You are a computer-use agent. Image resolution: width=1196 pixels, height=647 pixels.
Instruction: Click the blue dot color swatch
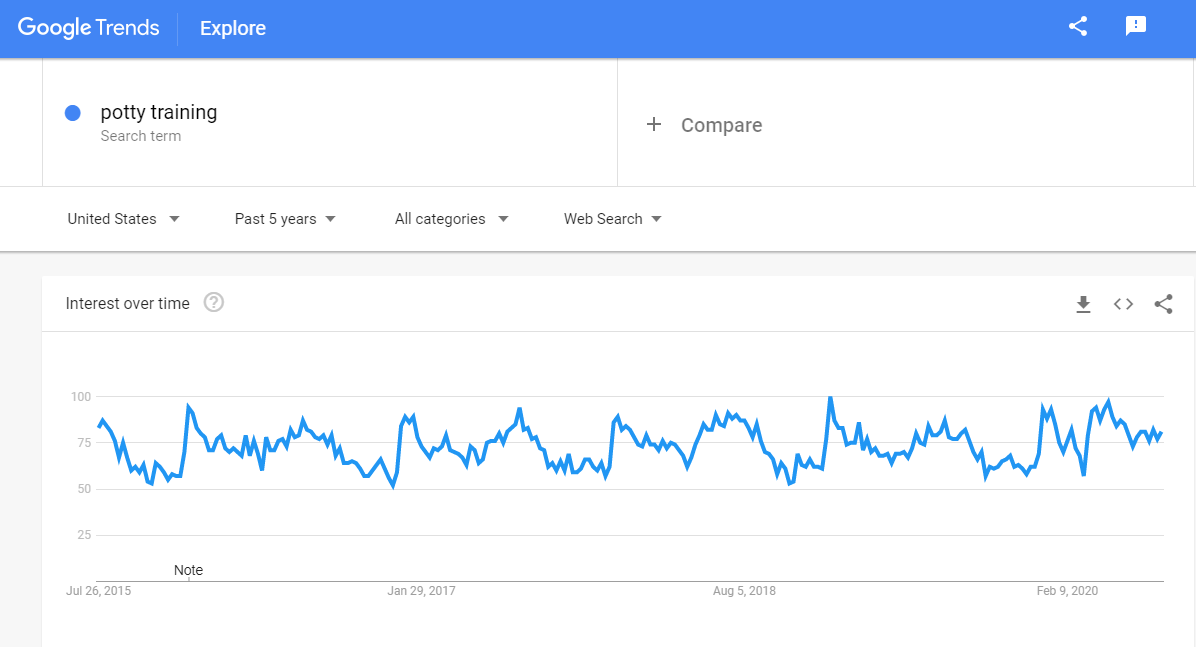tap(73, 113)
